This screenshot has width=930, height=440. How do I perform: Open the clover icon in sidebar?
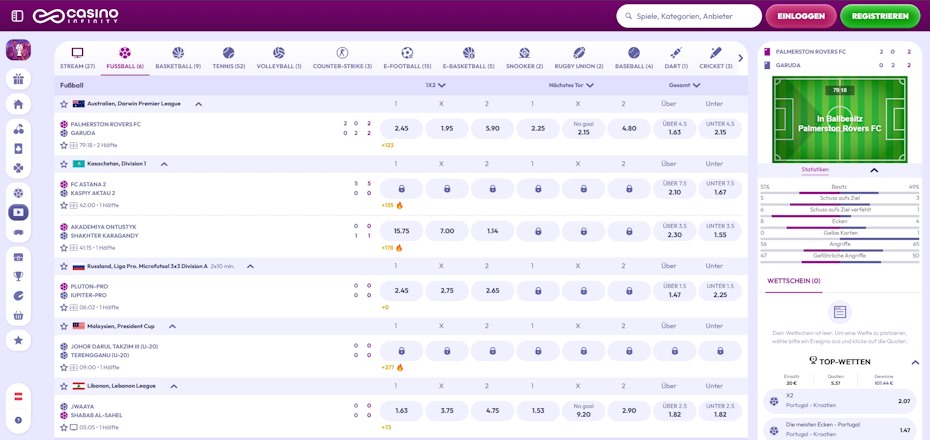pos(18,168)
